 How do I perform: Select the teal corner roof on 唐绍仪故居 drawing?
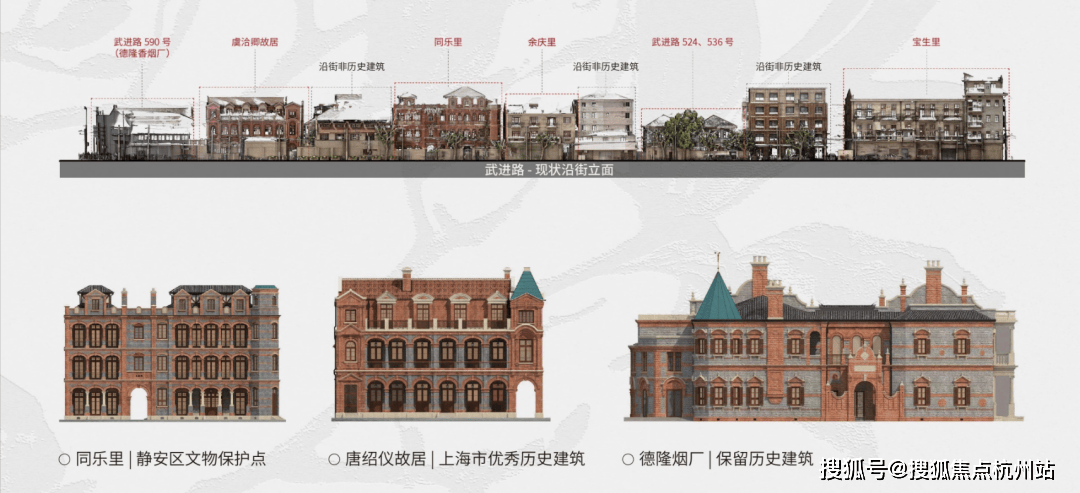click(x=526, y=286)
